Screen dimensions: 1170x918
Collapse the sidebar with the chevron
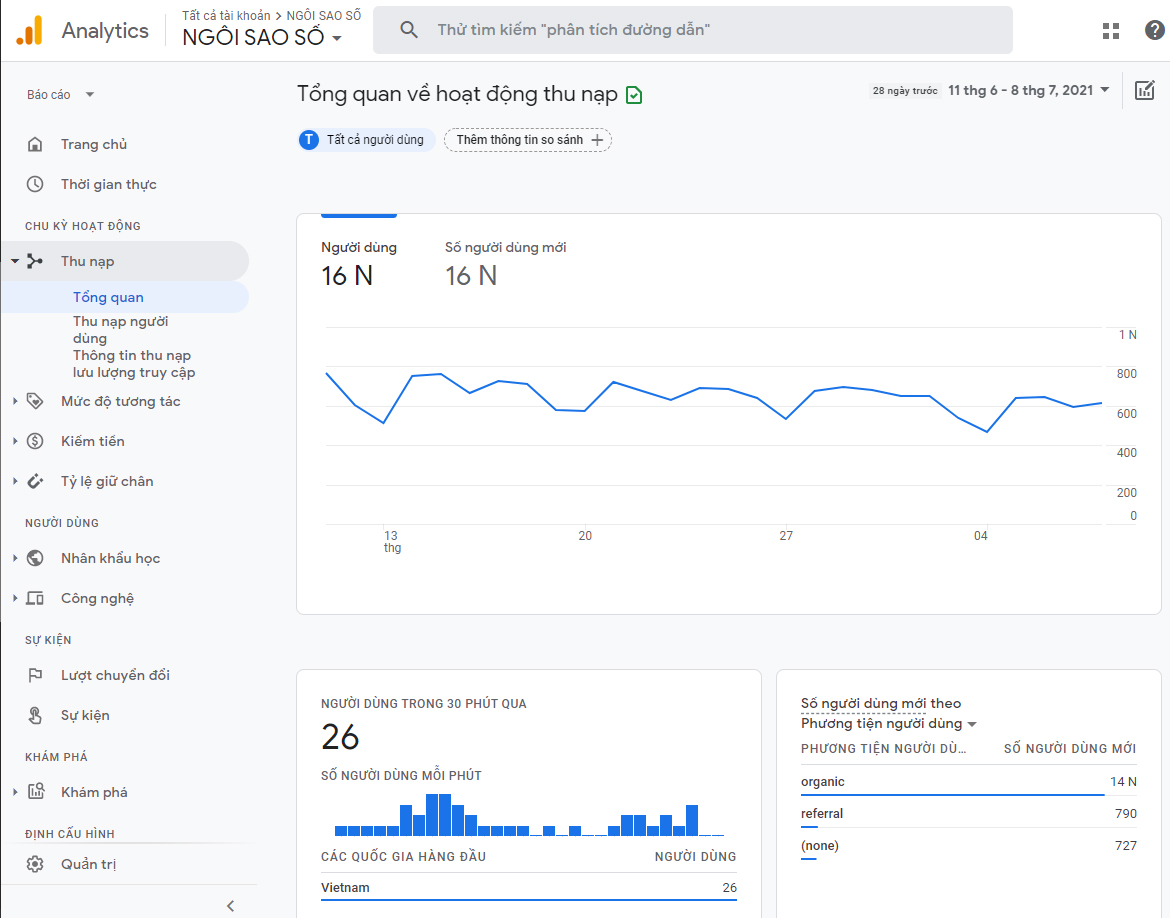(230, 905)
